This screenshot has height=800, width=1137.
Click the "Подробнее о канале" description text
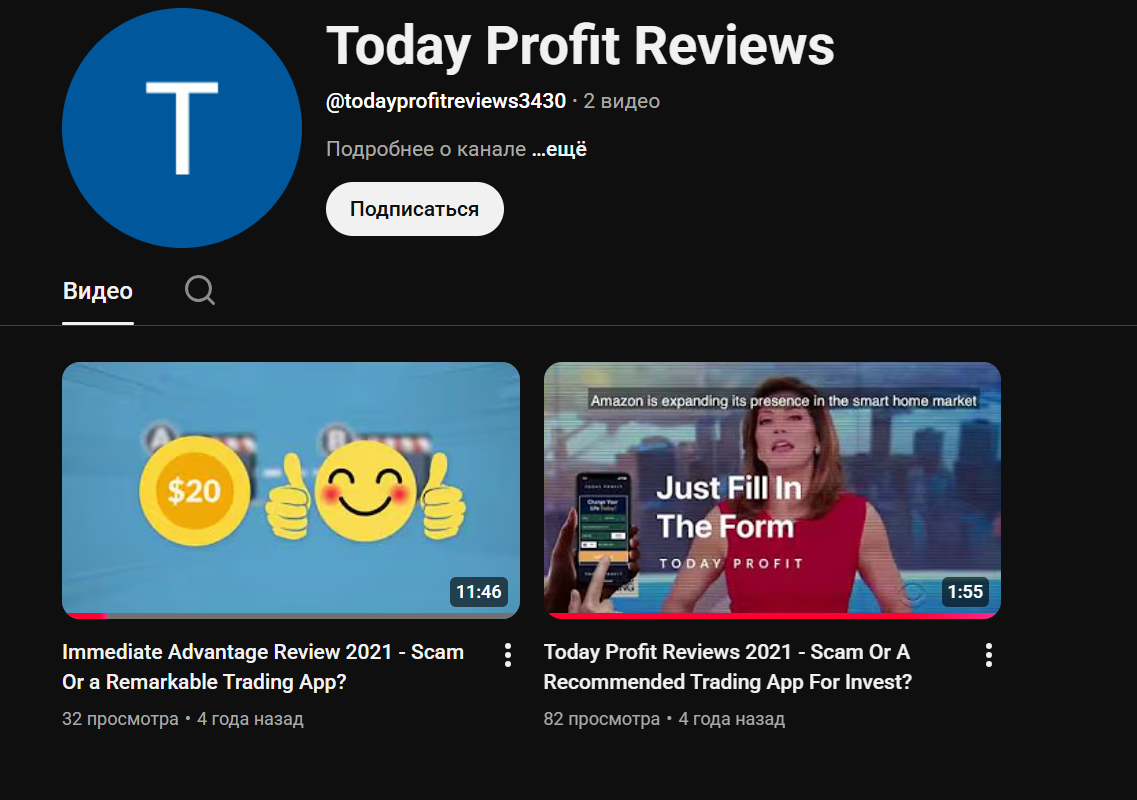[426, 150]
